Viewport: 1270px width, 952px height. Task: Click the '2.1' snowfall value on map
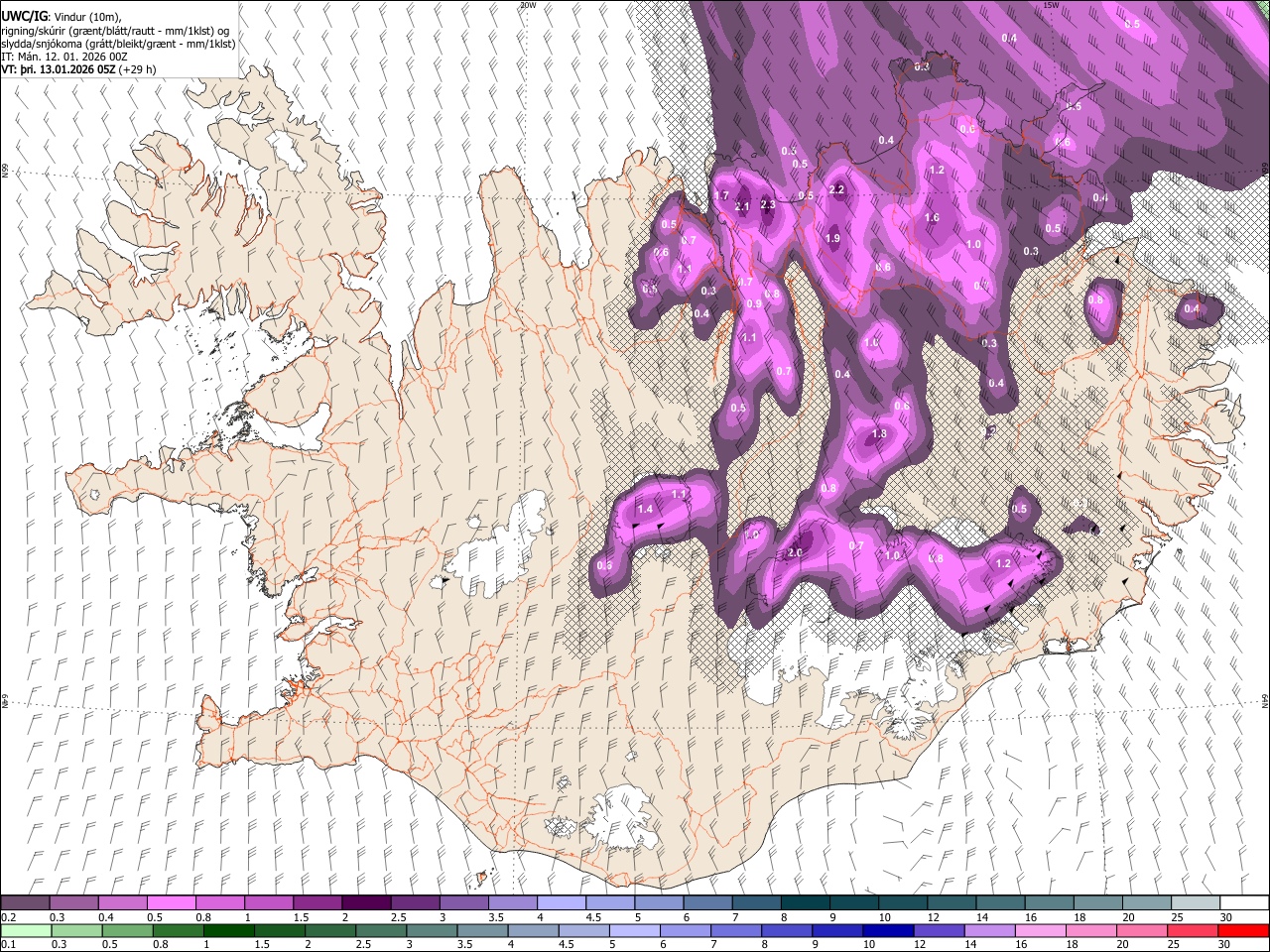[743, 206]
